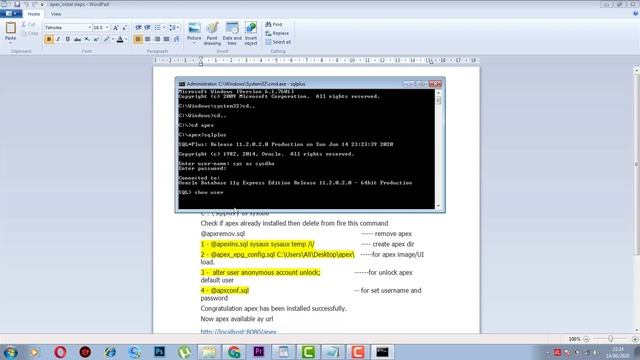This screenshot has width=640, height=360.
Task: Open Photoshop from the taskbar
Action: [x=160, y=352]
